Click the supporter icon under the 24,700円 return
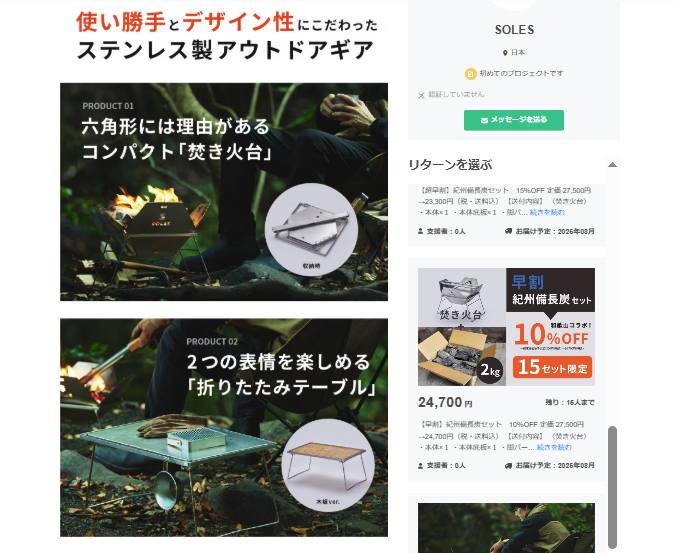Image resolution: width=679 pixels, height=553 pixels. click(420, 466)
